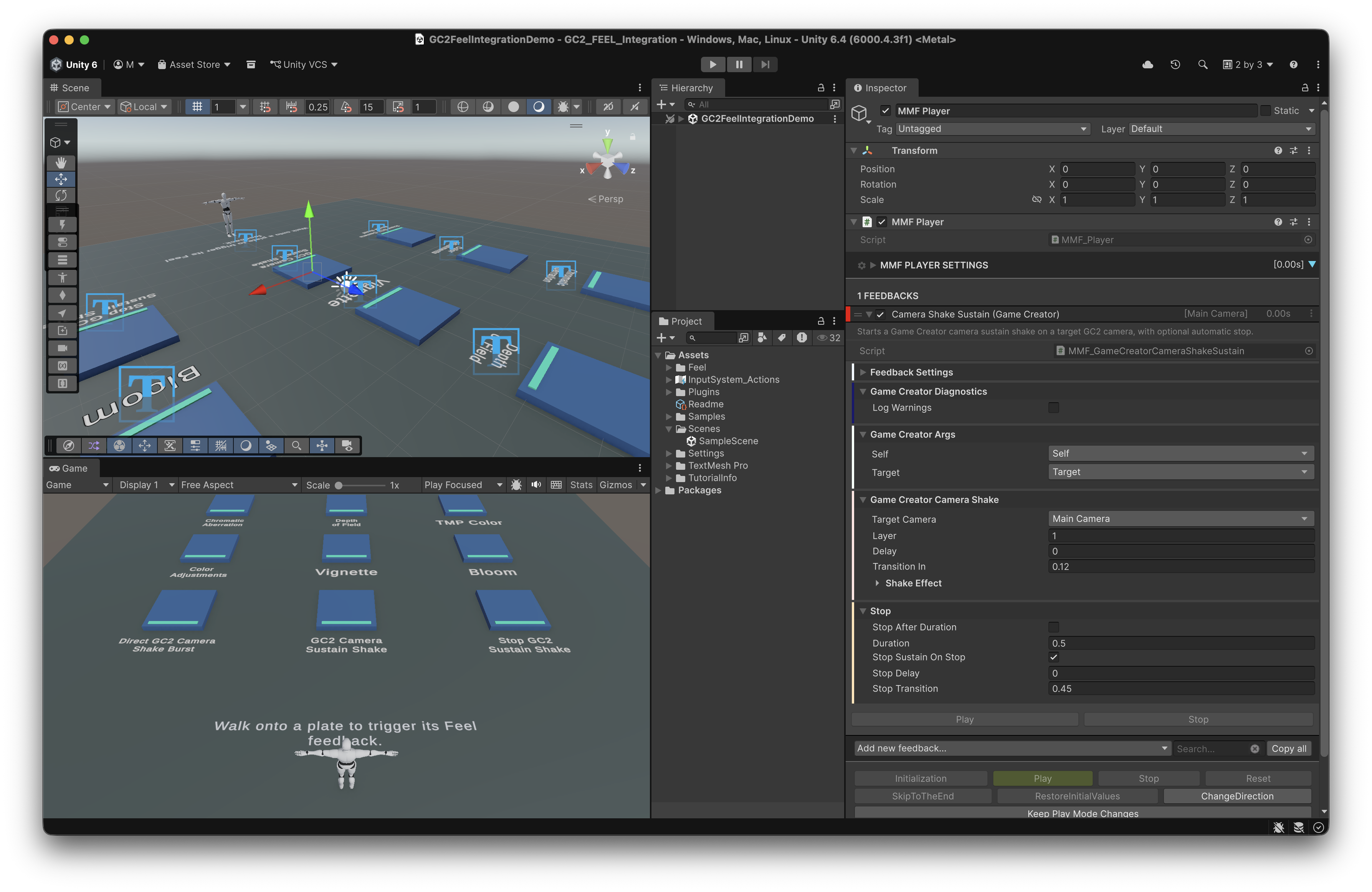
Task: Open the Self args dropdown
Action: pos(1180,454)
